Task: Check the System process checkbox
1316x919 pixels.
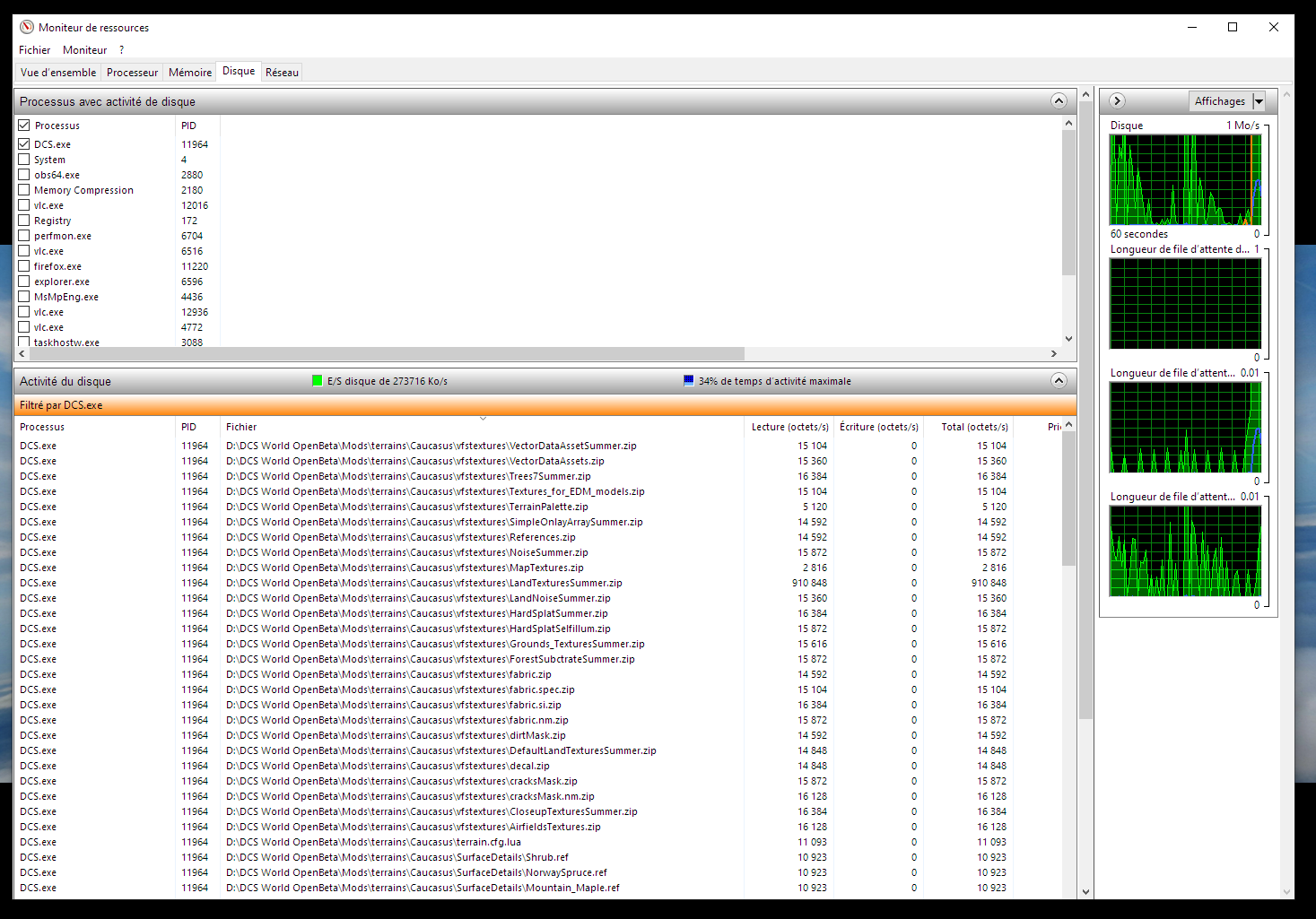Action: point(24,159)
